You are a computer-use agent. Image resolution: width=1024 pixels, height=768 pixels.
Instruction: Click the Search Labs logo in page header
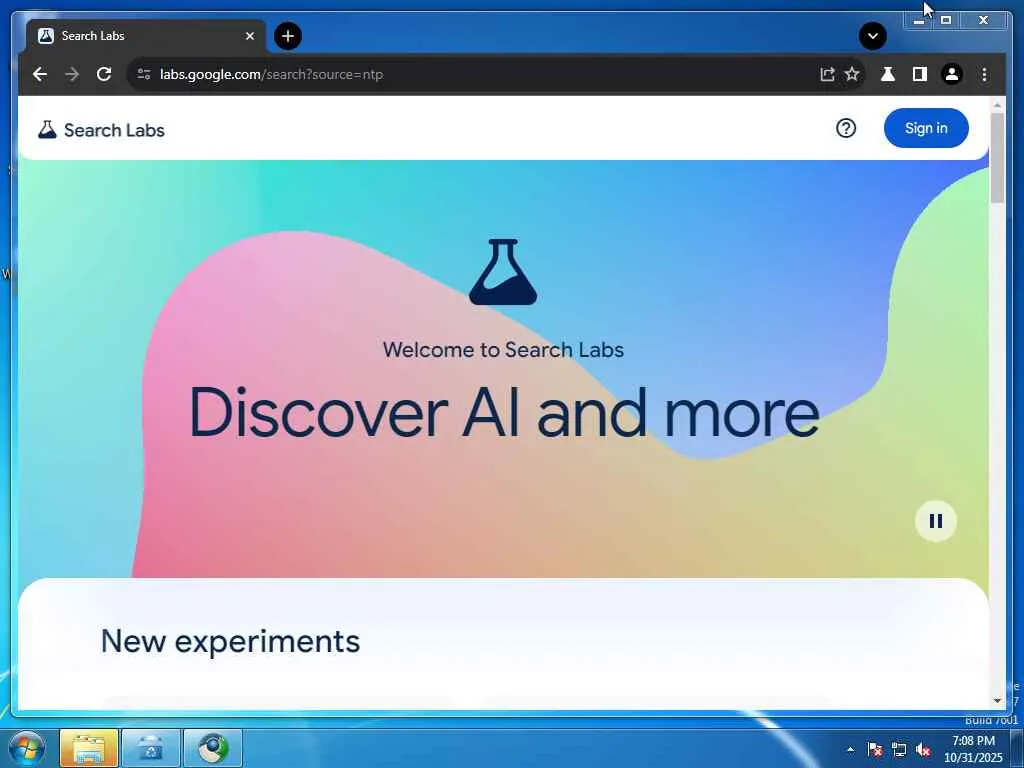point(101,130)
